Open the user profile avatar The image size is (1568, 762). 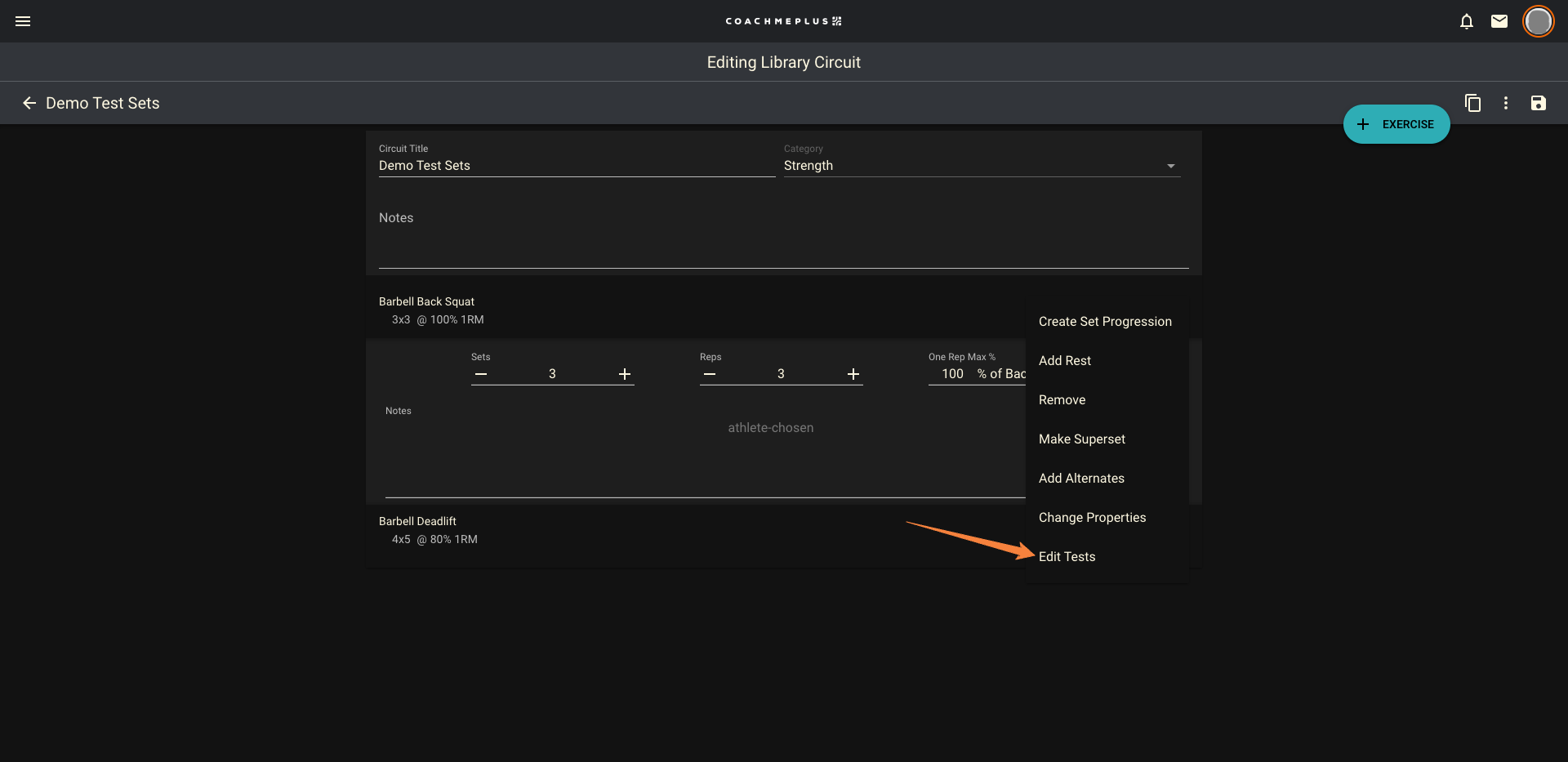pyautogui.click(x=1538, y=21)
